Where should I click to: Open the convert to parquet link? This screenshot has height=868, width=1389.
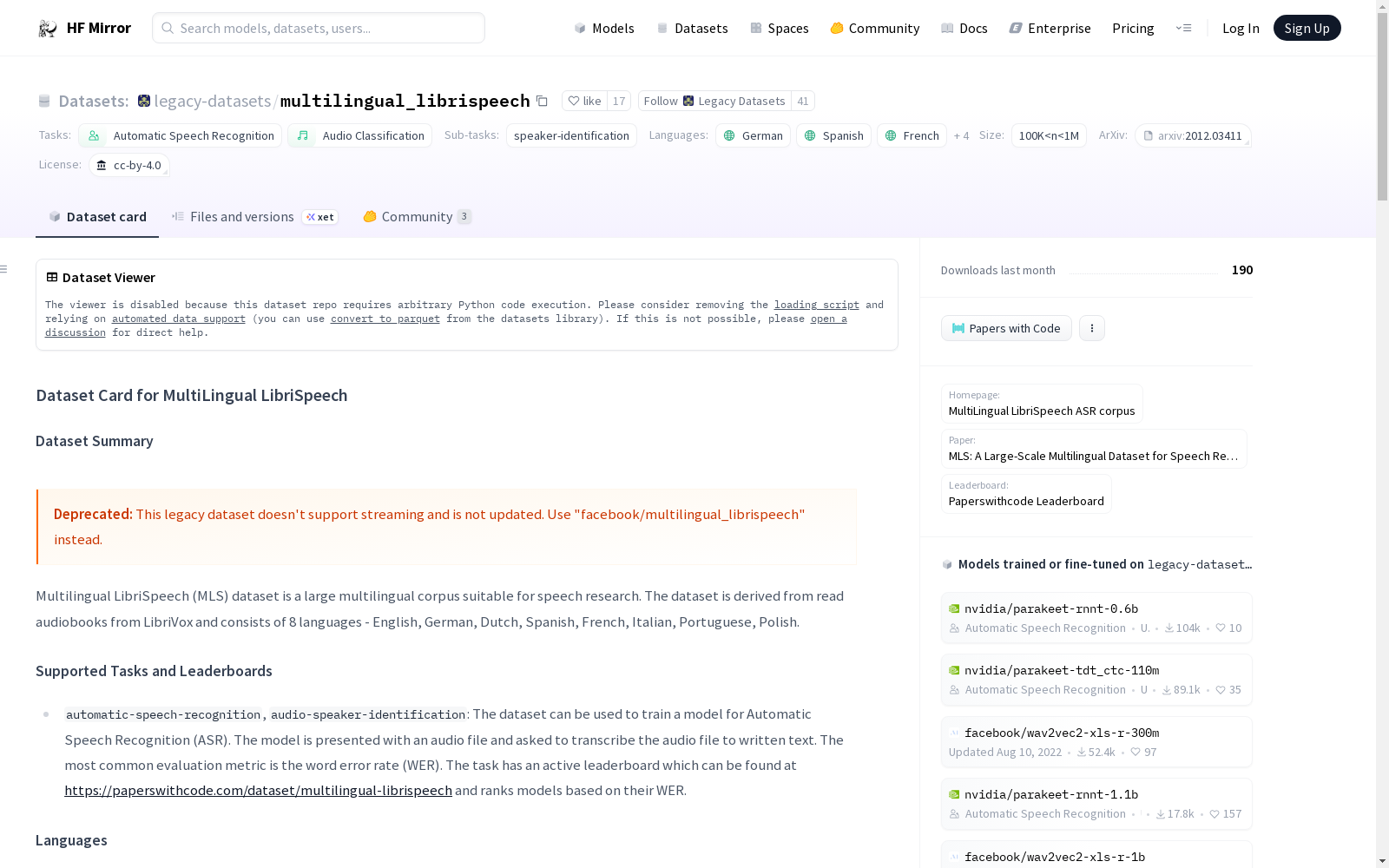point(385,319)
